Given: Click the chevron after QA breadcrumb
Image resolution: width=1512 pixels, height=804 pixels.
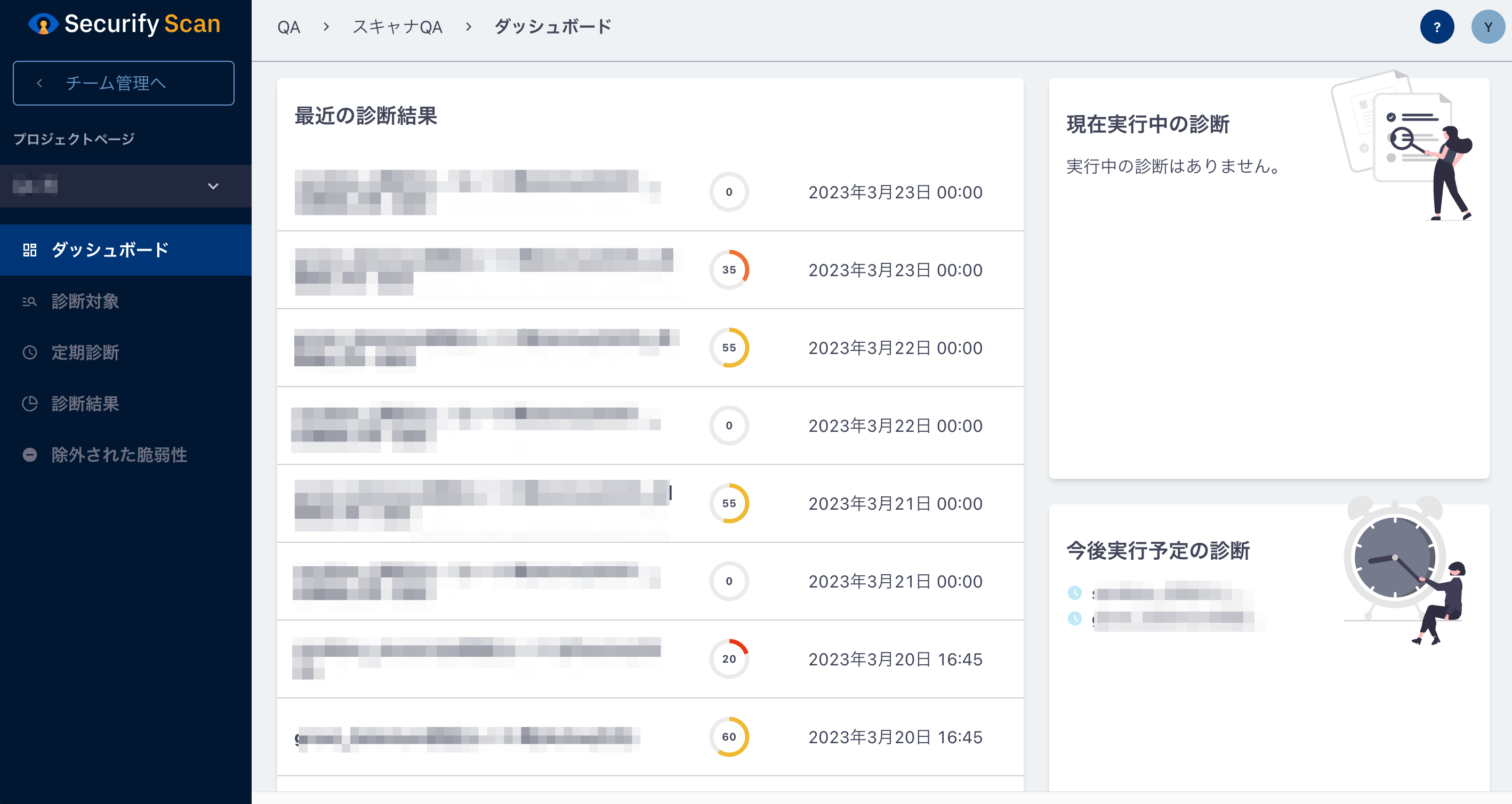Looking at the screenshot, I should pos(326,27).
